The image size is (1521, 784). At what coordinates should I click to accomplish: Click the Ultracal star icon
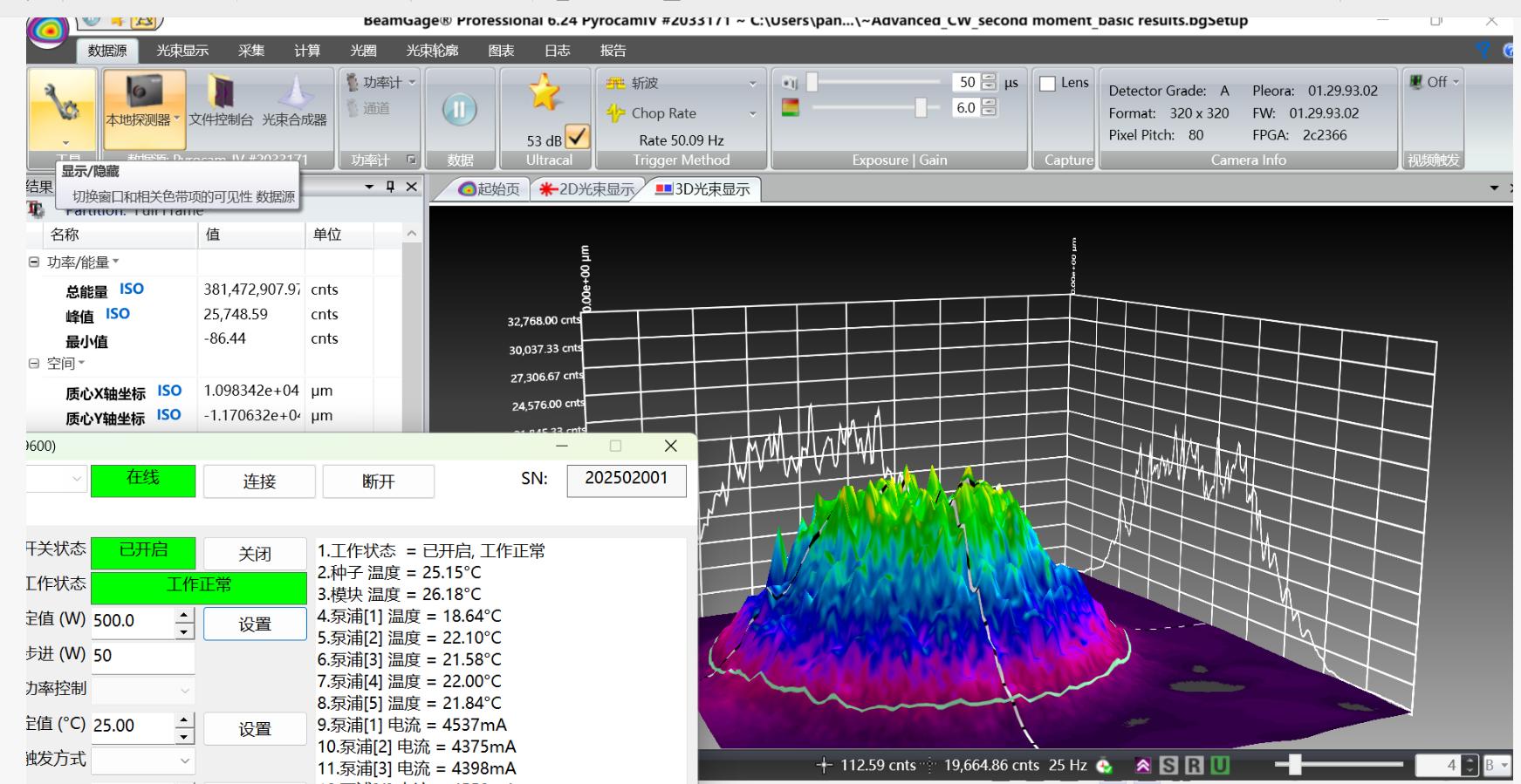[545, 92]
